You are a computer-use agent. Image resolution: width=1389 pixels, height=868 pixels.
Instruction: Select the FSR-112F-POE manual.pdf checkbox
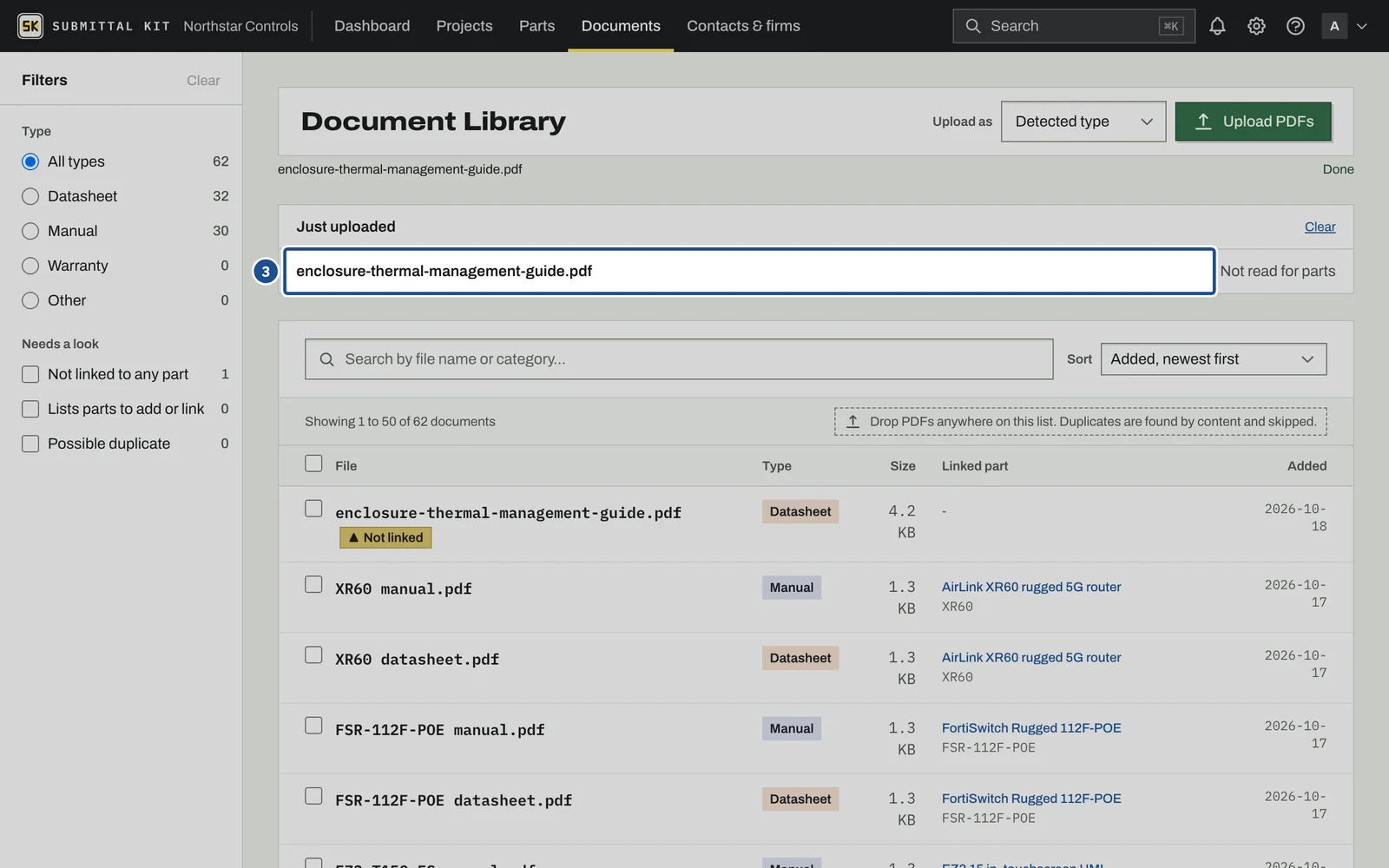click(313, 726)
